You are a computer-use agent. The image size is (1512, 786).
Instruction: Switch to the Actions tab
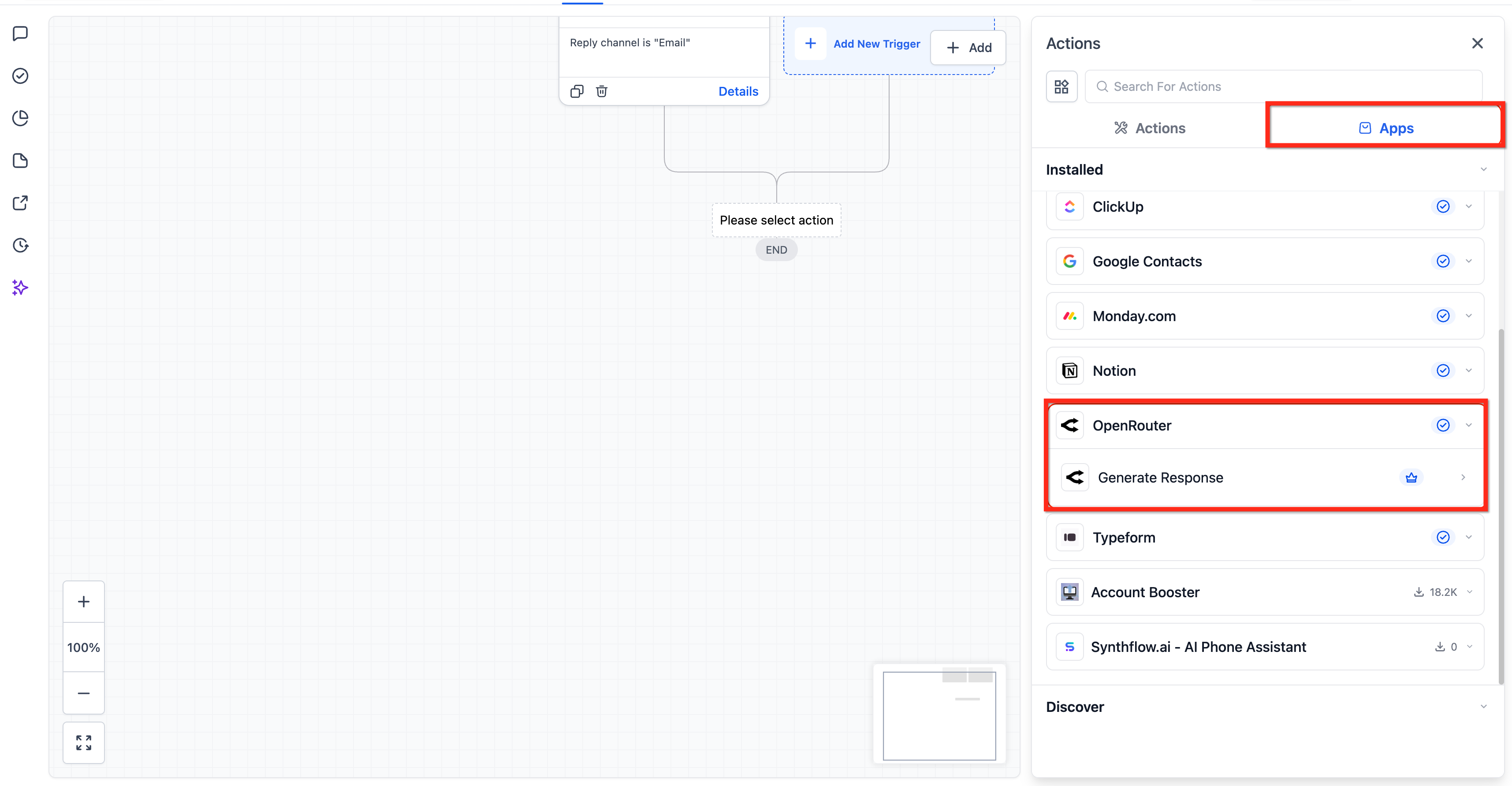[x=1149, y=128]
